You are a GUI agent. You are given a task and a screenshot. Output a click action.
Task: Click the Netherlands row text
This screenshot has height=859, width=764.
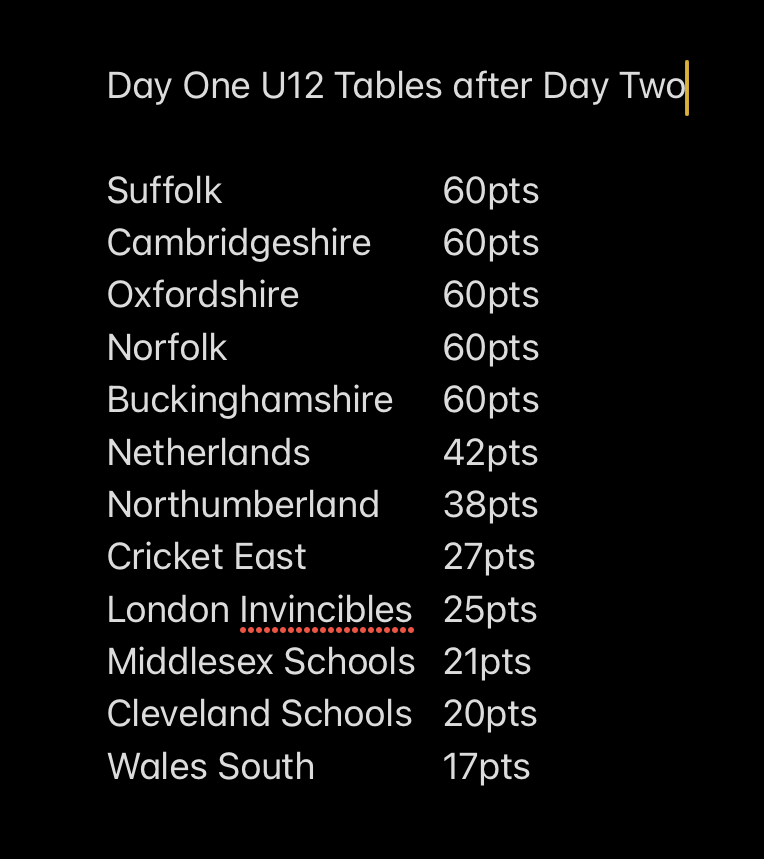pos(209,453)
